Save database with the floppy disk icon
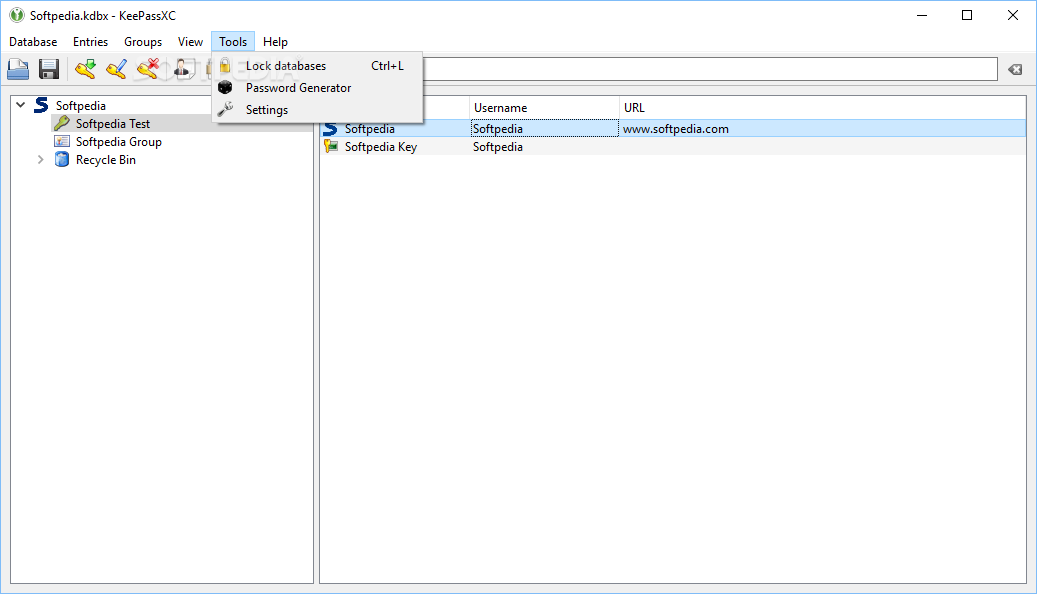The width and height of the screenshot is (1037, 594). tap(49, 69)
